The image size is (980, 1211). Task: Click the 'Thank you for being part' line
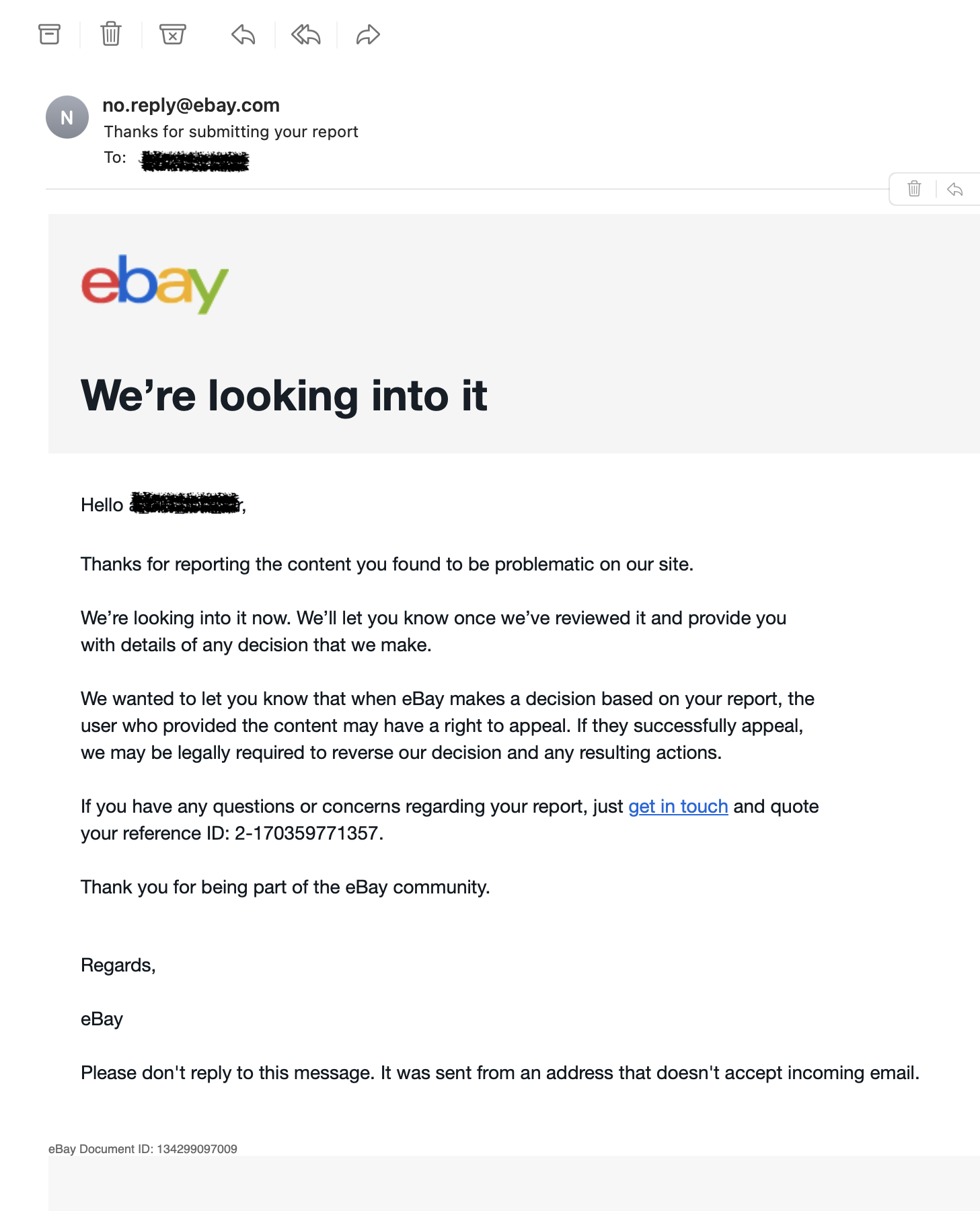pos(285,887)
